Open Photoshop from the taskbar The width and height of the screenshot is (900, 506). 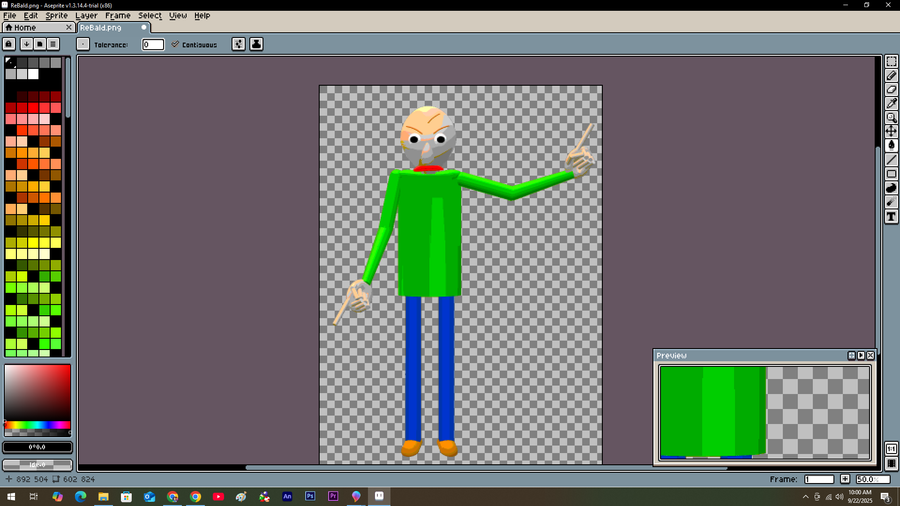(310, 496)
